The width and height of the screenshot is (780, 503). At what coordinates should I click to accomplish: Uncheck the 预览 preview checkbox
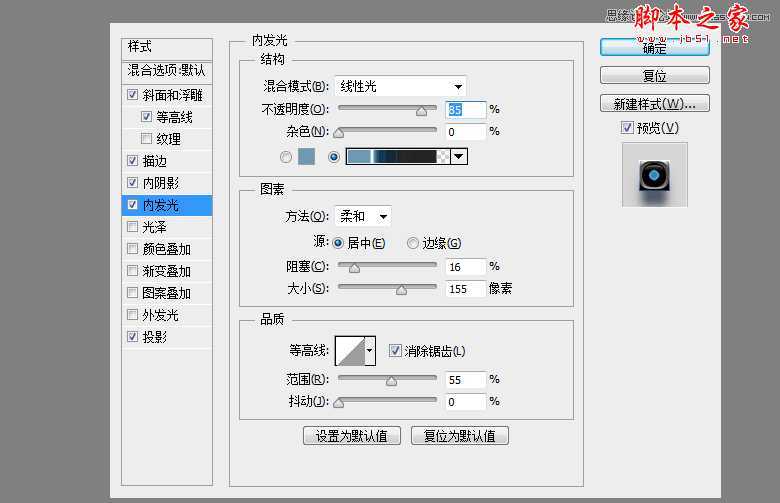pos(626,128)
